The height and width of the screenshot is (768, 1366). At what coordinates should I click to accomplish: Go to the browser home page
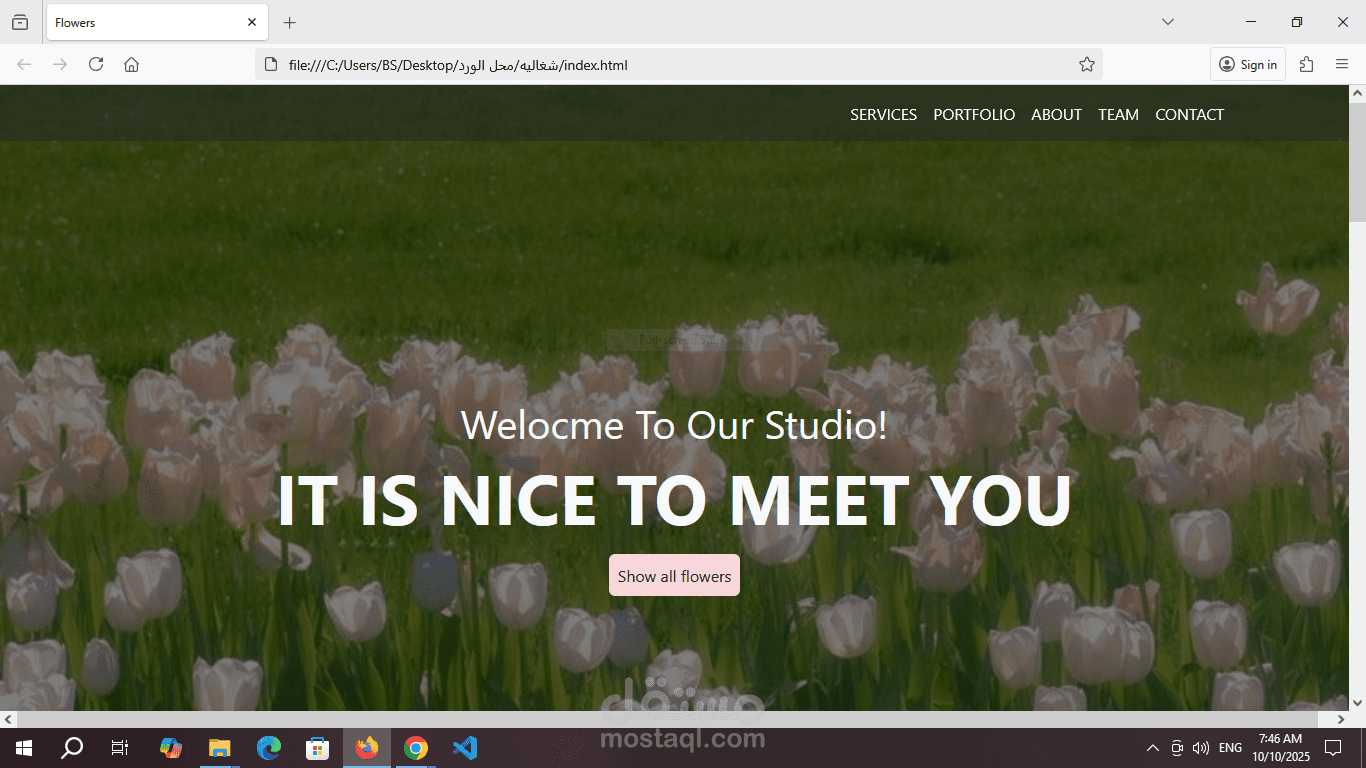click(x=131, y=64)
